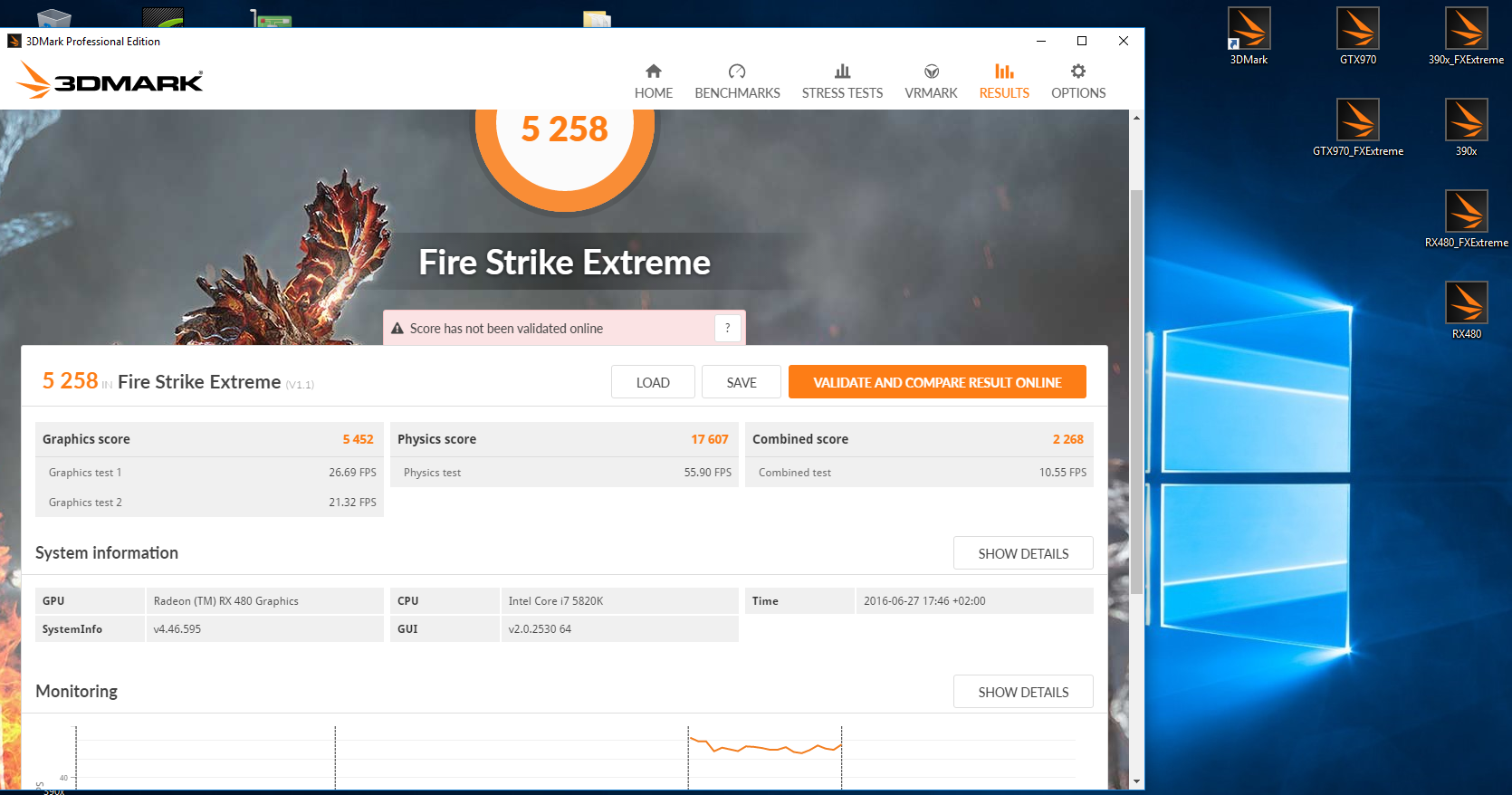Click the orange Results chart icon

pyautogui.click(x=1004, y=71)
